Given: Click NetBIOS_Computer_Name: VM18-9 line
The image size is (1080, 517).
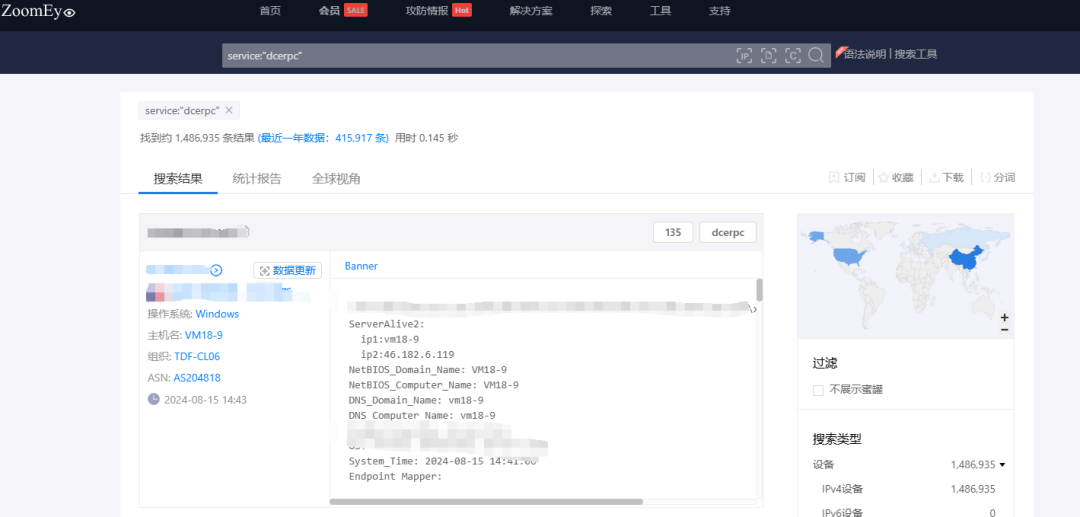Looking at the screenshot, I should click(434, 385).
